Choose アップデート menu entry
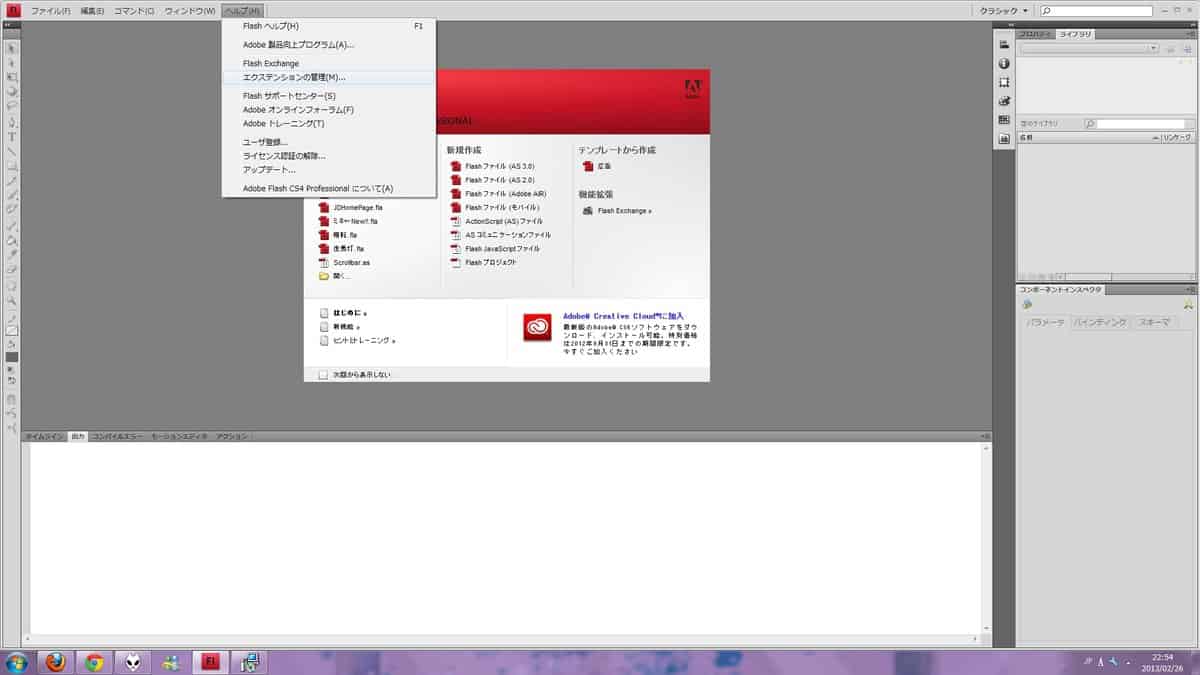 [x=329, y=170]
